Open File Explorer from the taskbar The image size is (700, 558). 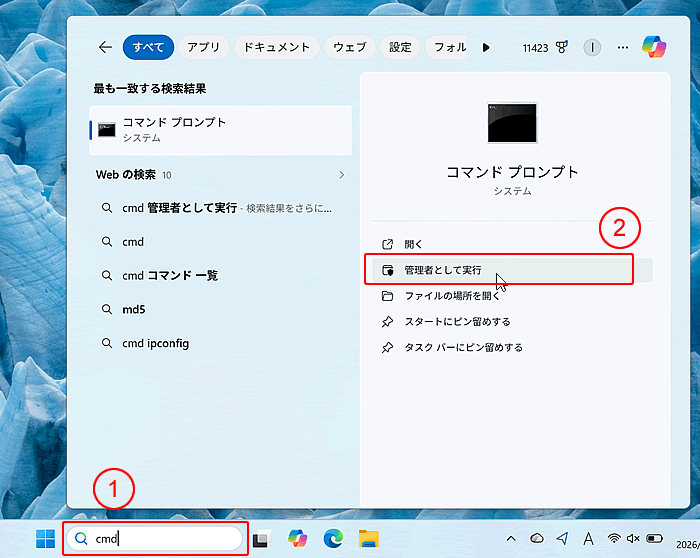(x=369, y=539)
